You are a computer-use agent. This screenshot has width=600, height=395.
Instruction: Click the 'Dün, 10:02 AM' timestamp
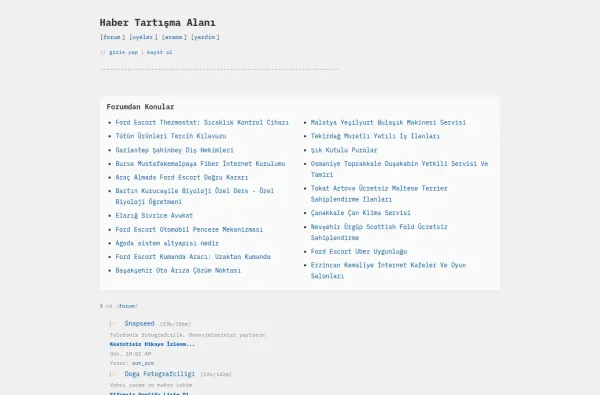pos(130,354)
